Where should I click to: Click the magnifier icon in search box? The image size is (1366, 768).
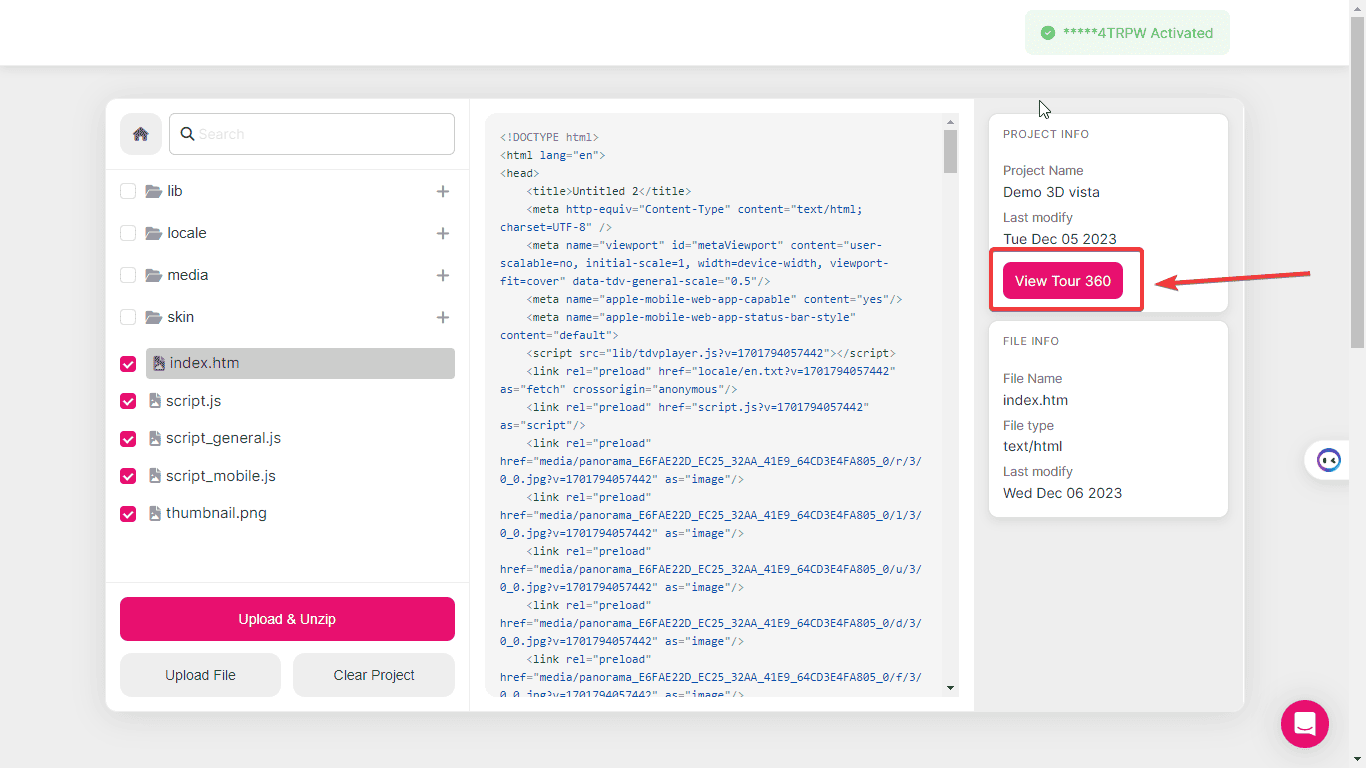click(x=187, y=134)
